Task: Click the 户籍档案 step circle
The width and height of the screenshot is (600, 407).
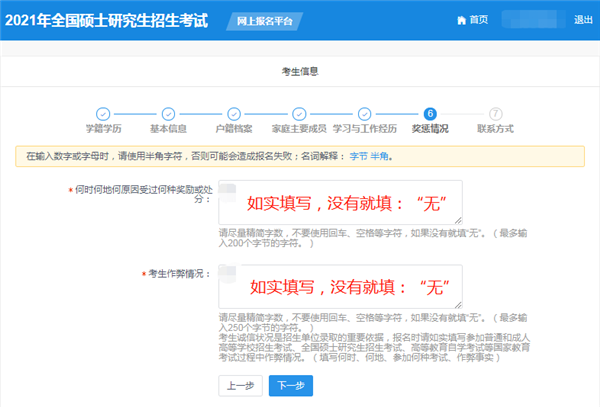Action: tap(234, 114)
